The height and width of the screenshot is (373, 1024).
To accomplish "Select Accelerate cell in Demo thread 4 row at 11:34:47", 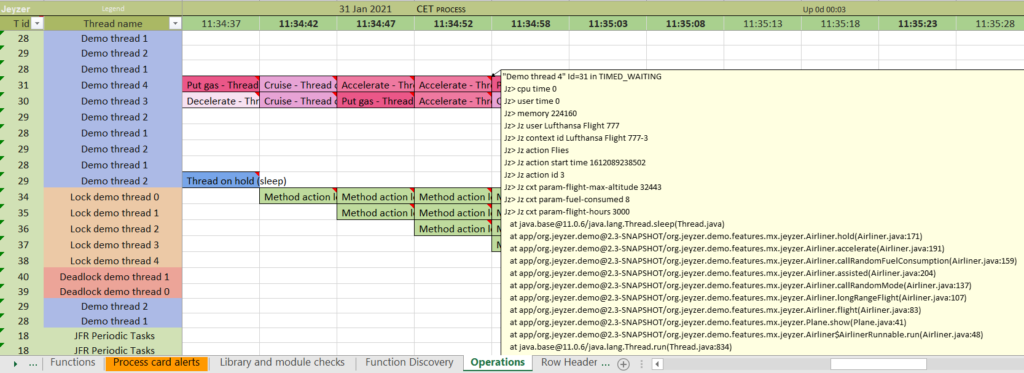I will [375, 85].
